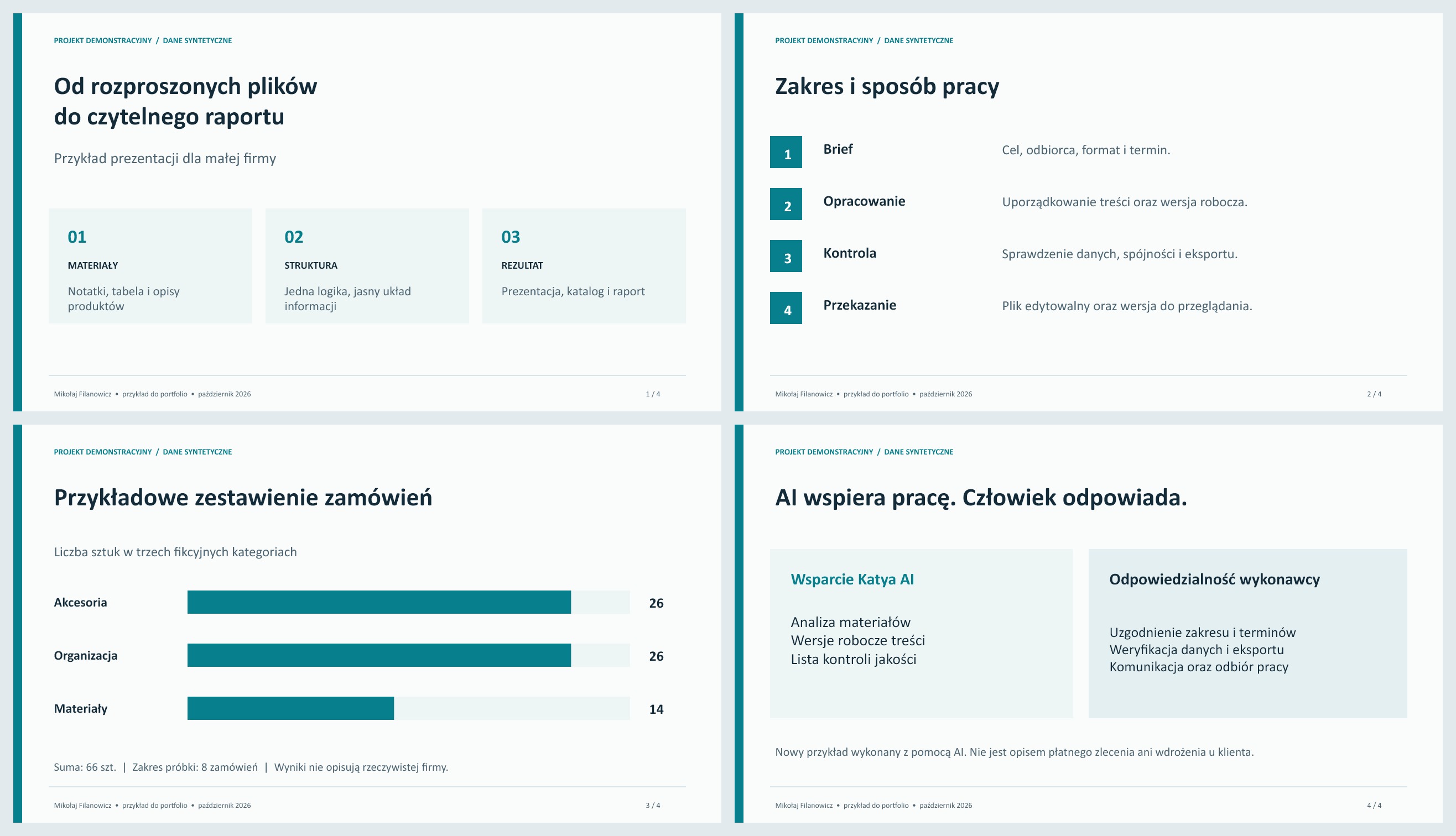Click the teal bar in the Organizacja row
Image resolution: width=1456 pixels, height=836 pixels.
[379, 655]
